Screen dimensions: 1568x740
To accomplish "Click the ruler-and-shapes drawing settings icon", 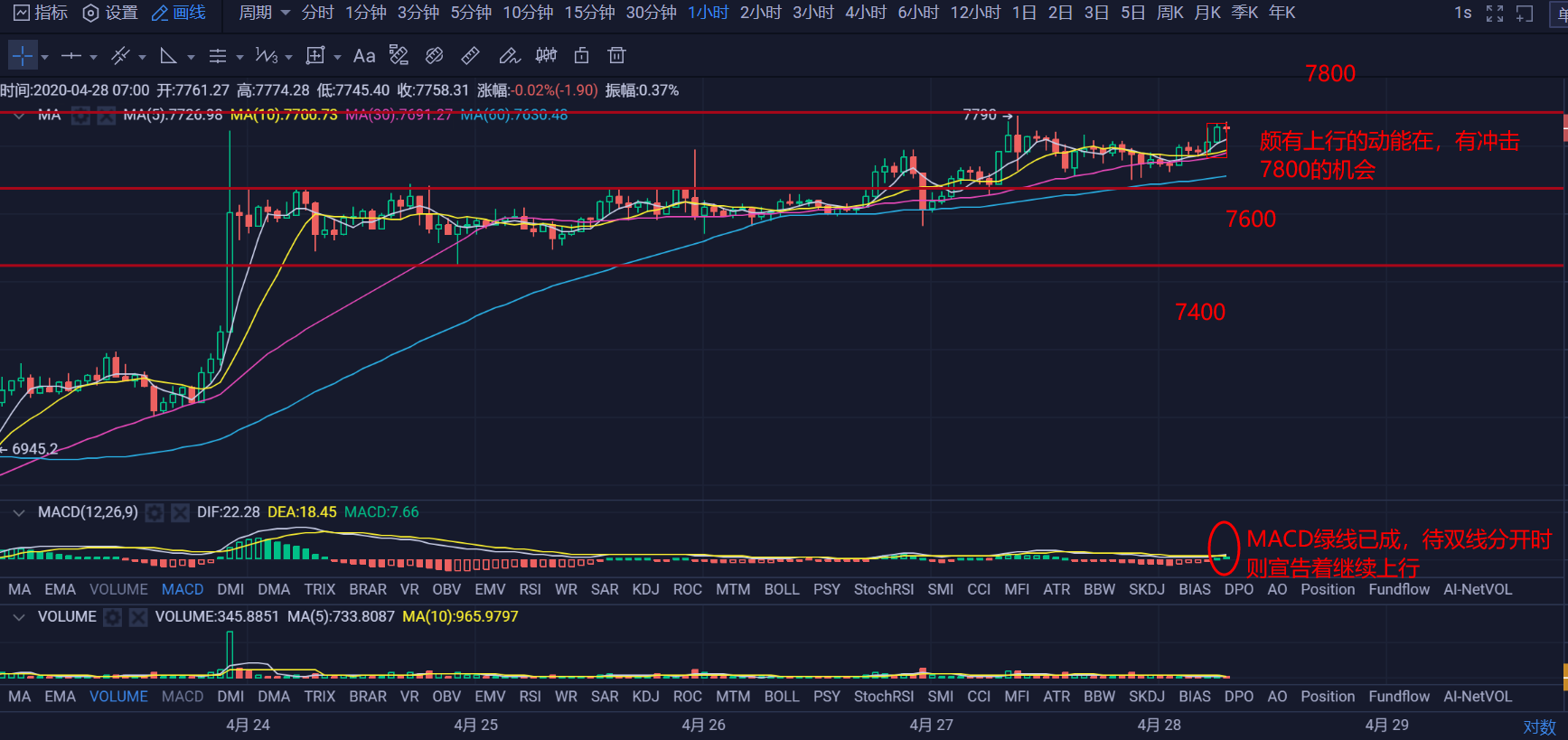I will coord(399,56).
